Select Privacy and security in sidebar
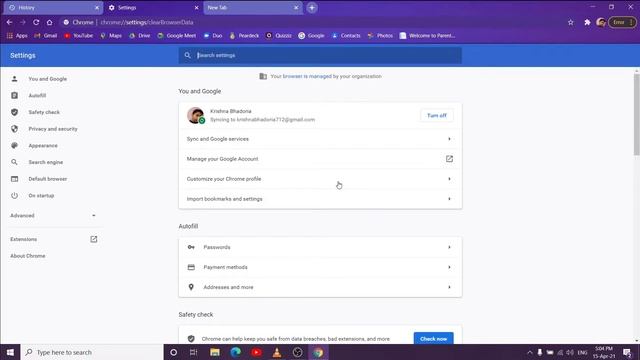Screen dimensions: 640x360 point(53,129)
